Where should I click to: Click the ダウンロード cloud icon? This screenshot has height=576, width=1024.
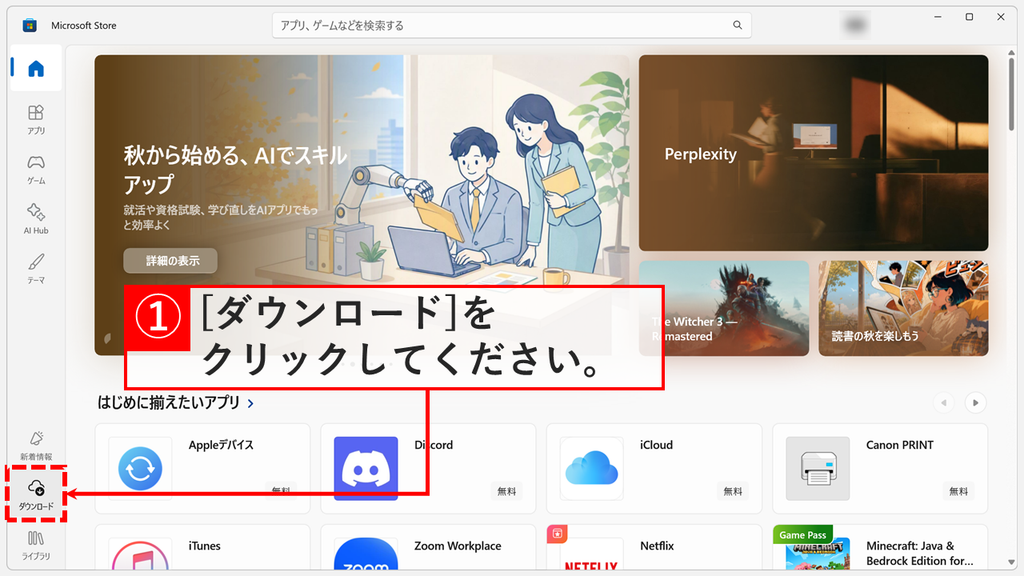(x=36, y=487)
